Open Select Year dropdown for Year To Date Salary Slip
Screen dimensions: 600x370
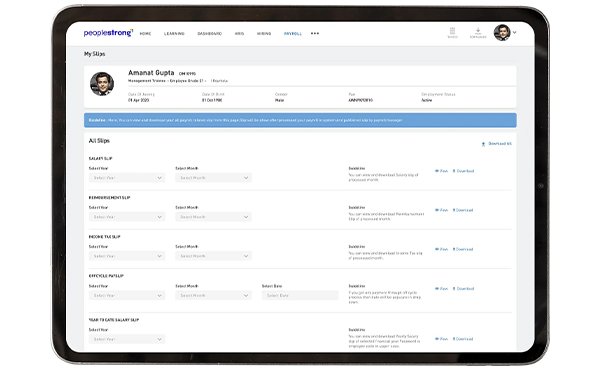[127, 339]
